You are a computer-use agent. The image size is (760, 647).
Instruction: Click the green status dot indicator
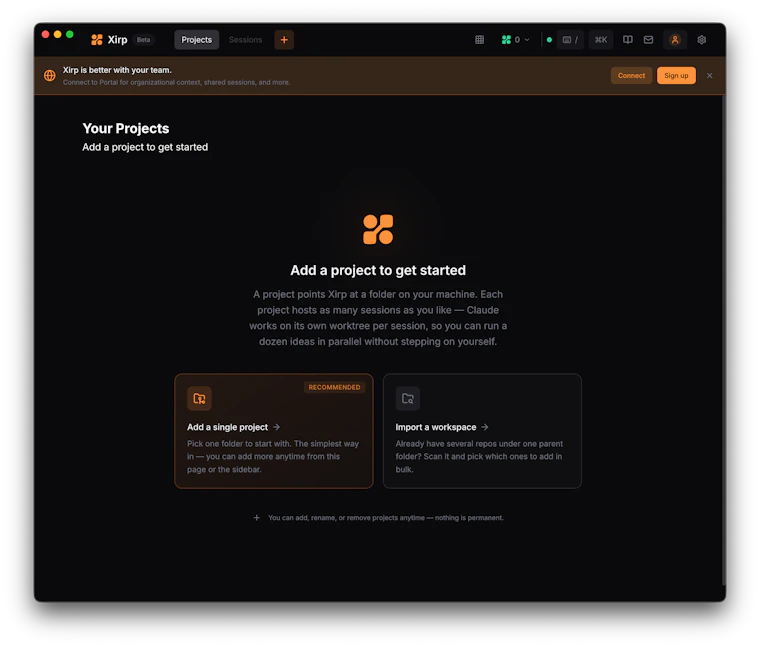(549, 40)
